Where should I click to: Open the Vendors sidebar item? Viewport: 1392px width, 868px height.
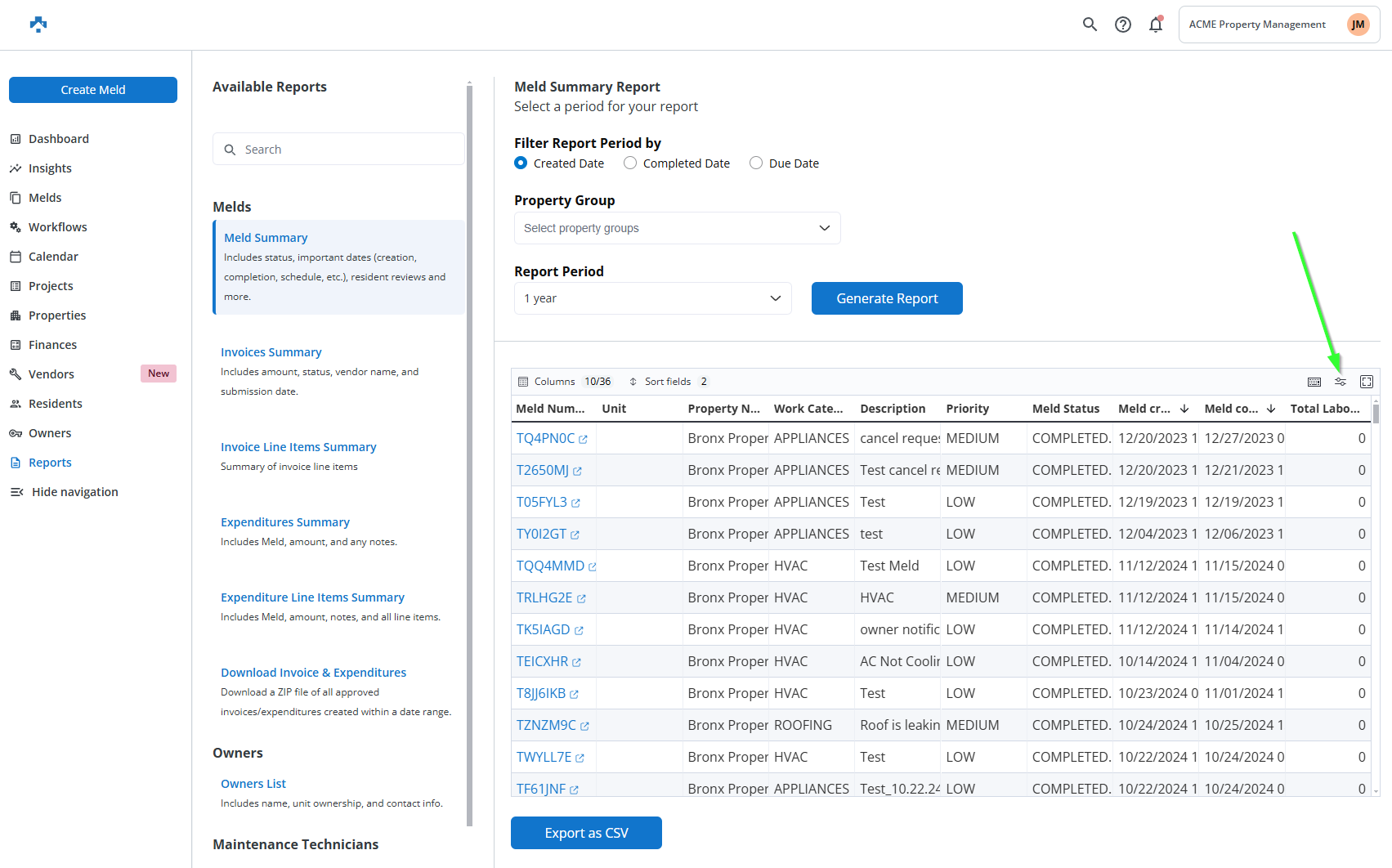51,374
